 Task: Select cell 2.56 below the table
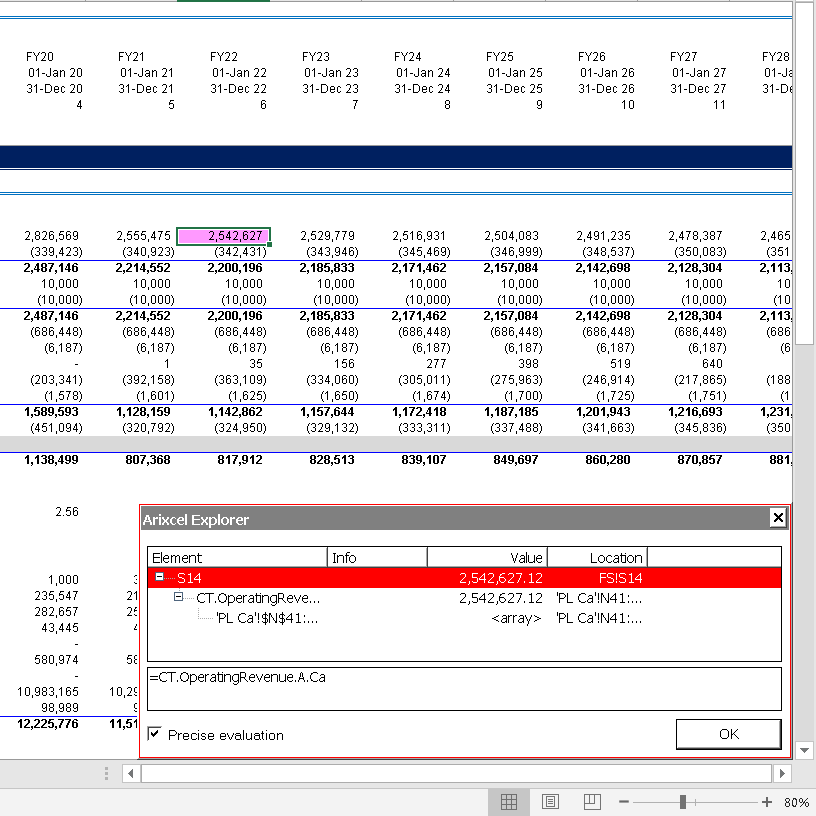(67, 512)
